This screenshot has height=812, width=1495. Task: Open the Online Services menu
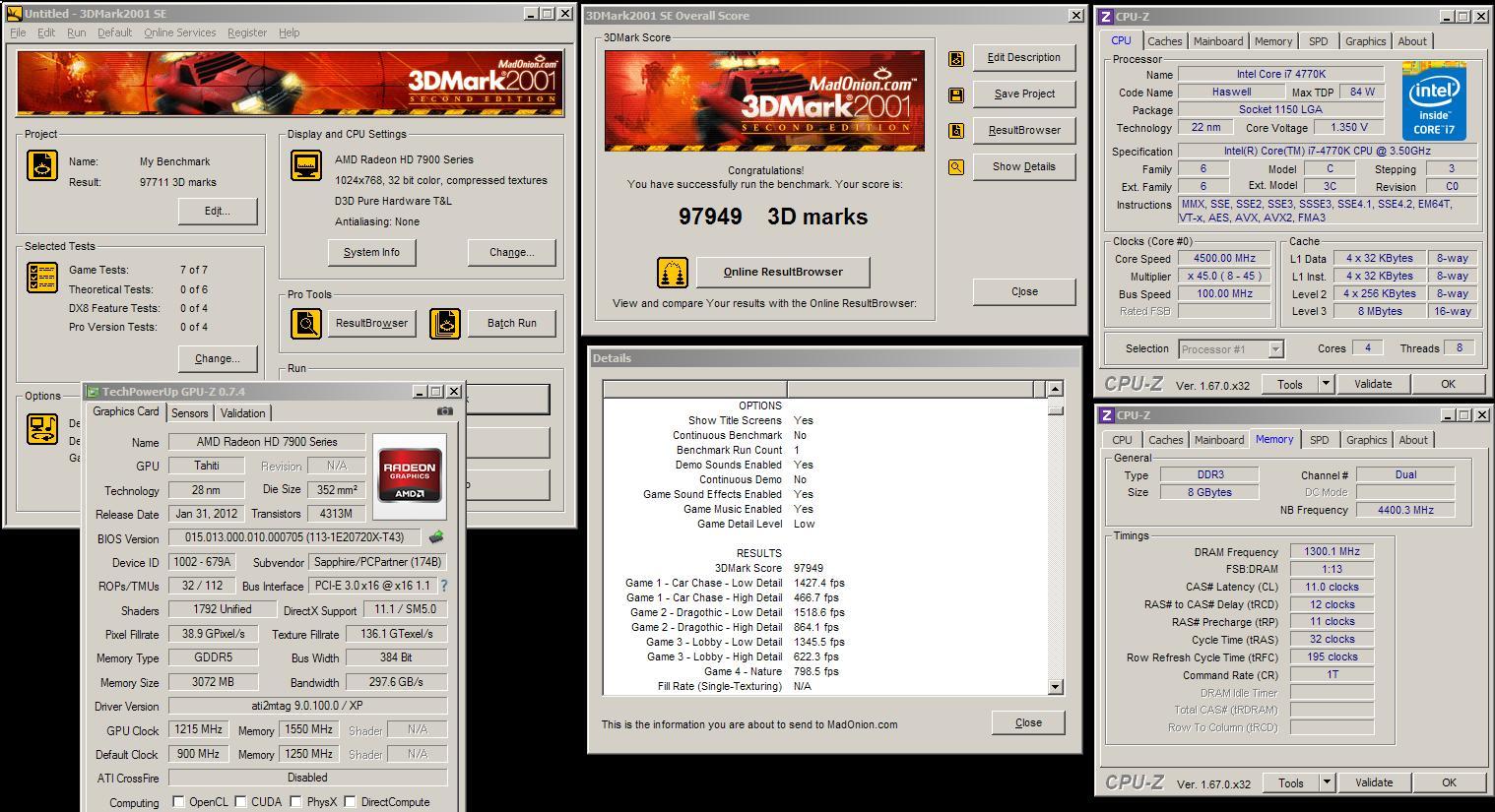click(179, 32)
